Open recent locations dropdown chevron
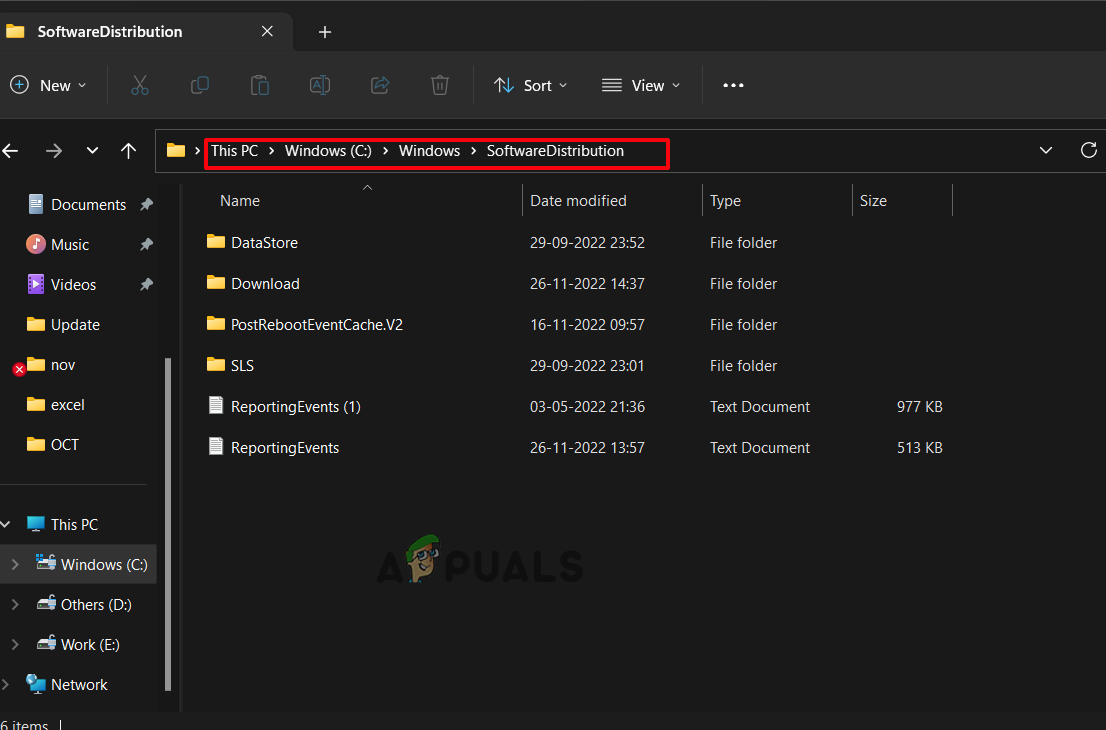The height and width of the screenshot is (730, 1106). click(92, 150)
